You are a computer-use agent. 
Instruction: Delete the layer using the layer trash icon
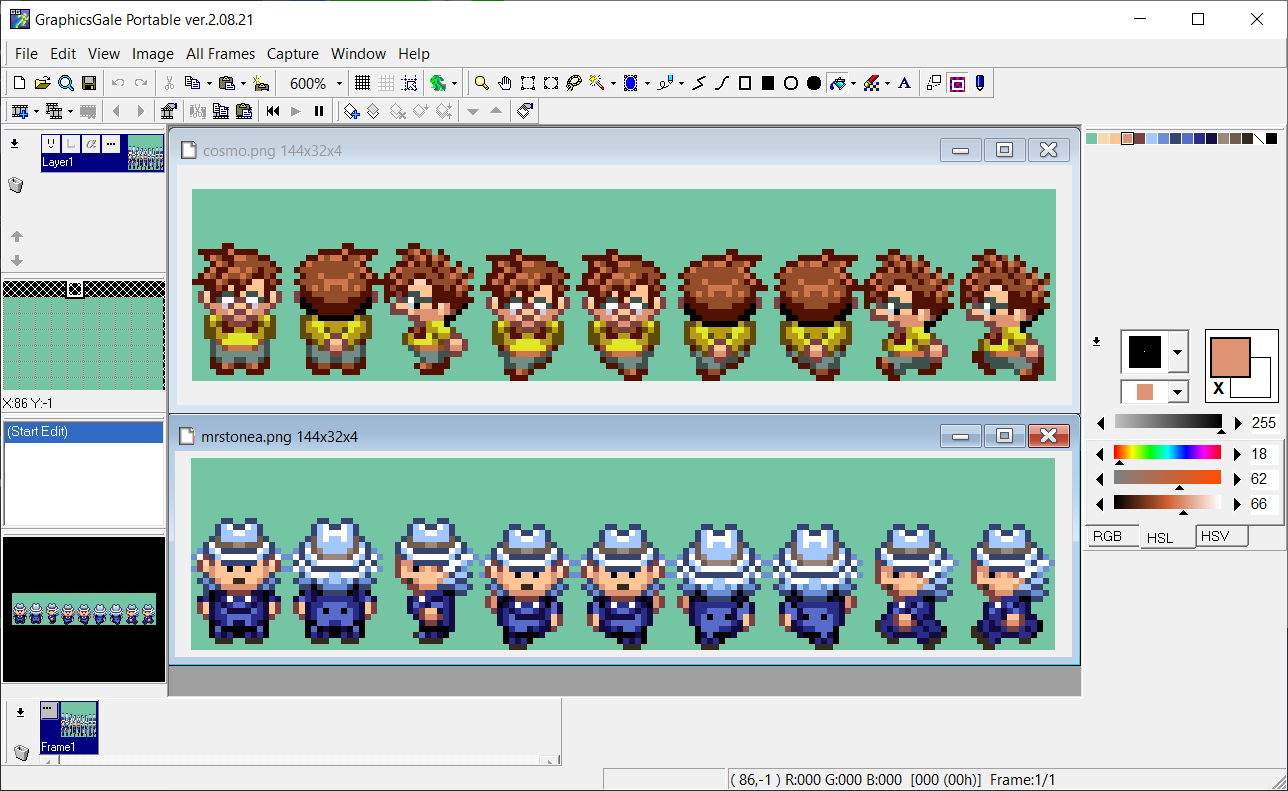point(15,185)
